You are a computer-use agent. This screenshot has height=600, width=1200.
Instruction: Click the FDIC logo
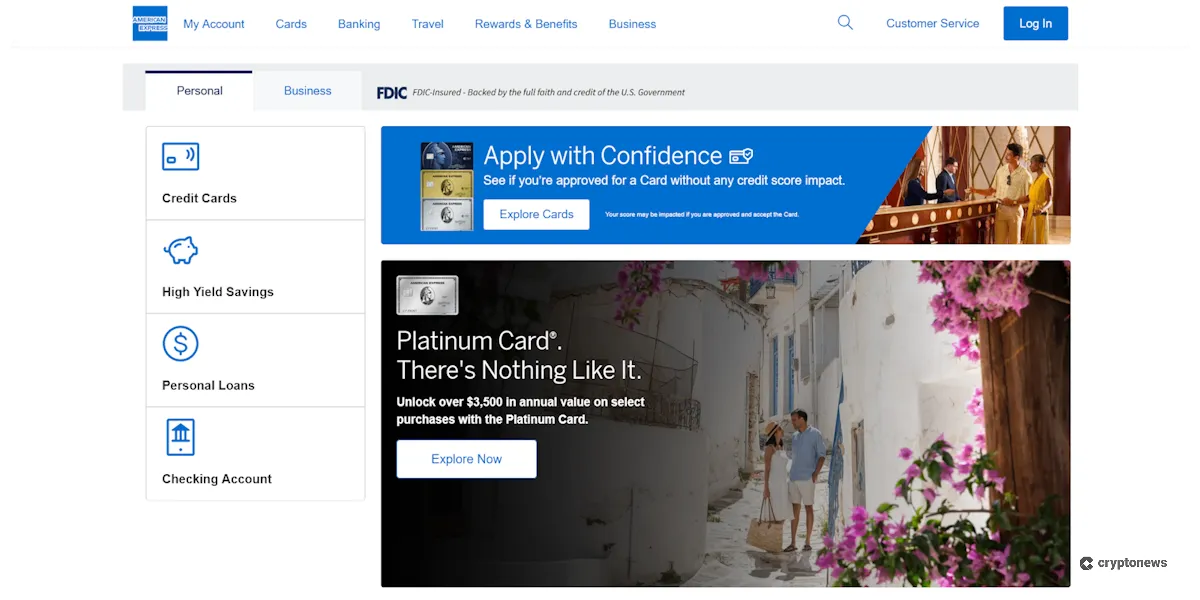click(x=388, y=92)
